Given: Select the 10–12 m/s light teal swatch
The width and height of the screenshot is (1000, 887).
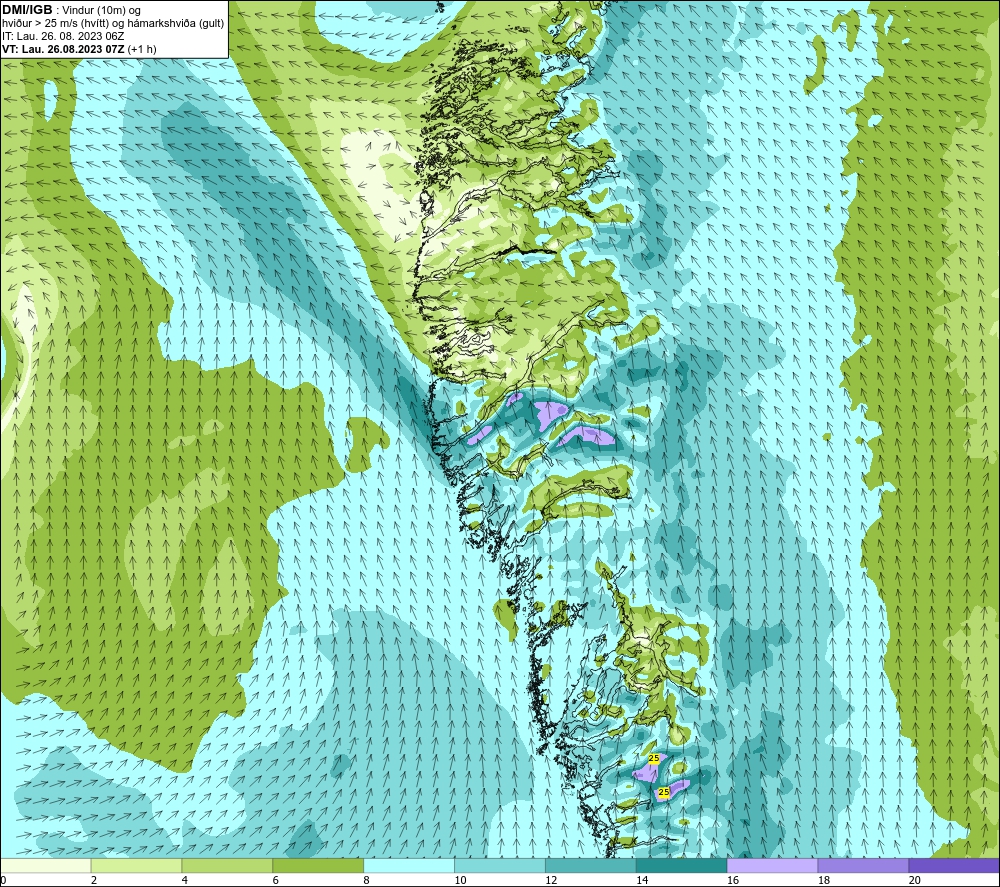Looking at the screenshot, I should click(x=500, y=865).
